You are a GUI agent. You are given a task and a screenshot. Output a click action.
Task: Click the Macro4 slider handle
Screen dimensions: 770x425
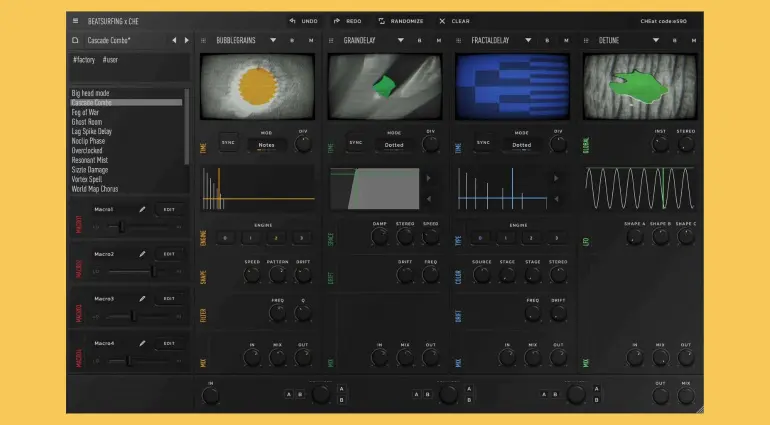coord(126,360)
